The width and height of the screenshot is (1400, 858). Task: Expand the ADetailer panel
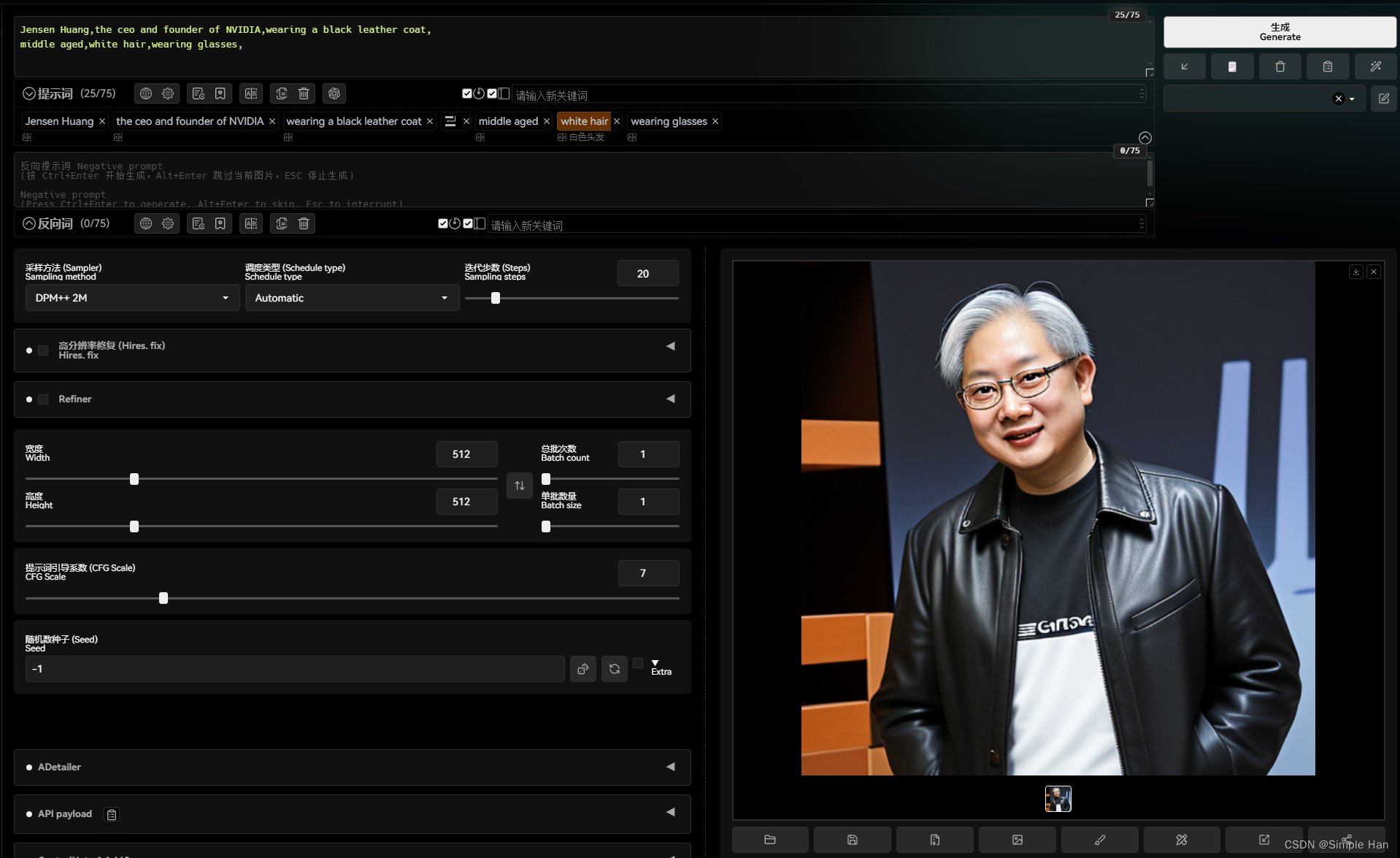(352, 767)
